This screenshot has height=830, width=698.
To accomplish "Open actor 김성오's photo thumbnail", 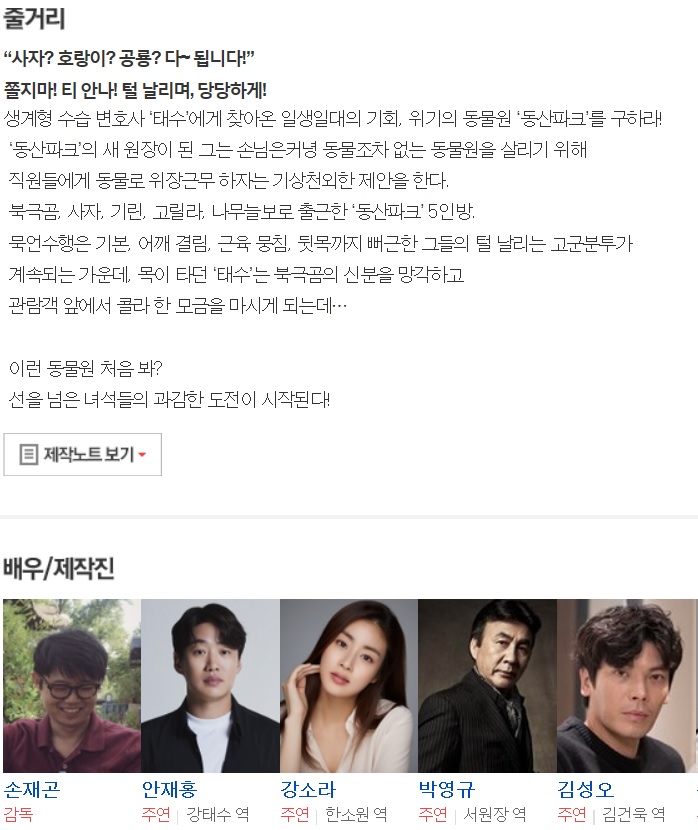I will tap(626, 685).
